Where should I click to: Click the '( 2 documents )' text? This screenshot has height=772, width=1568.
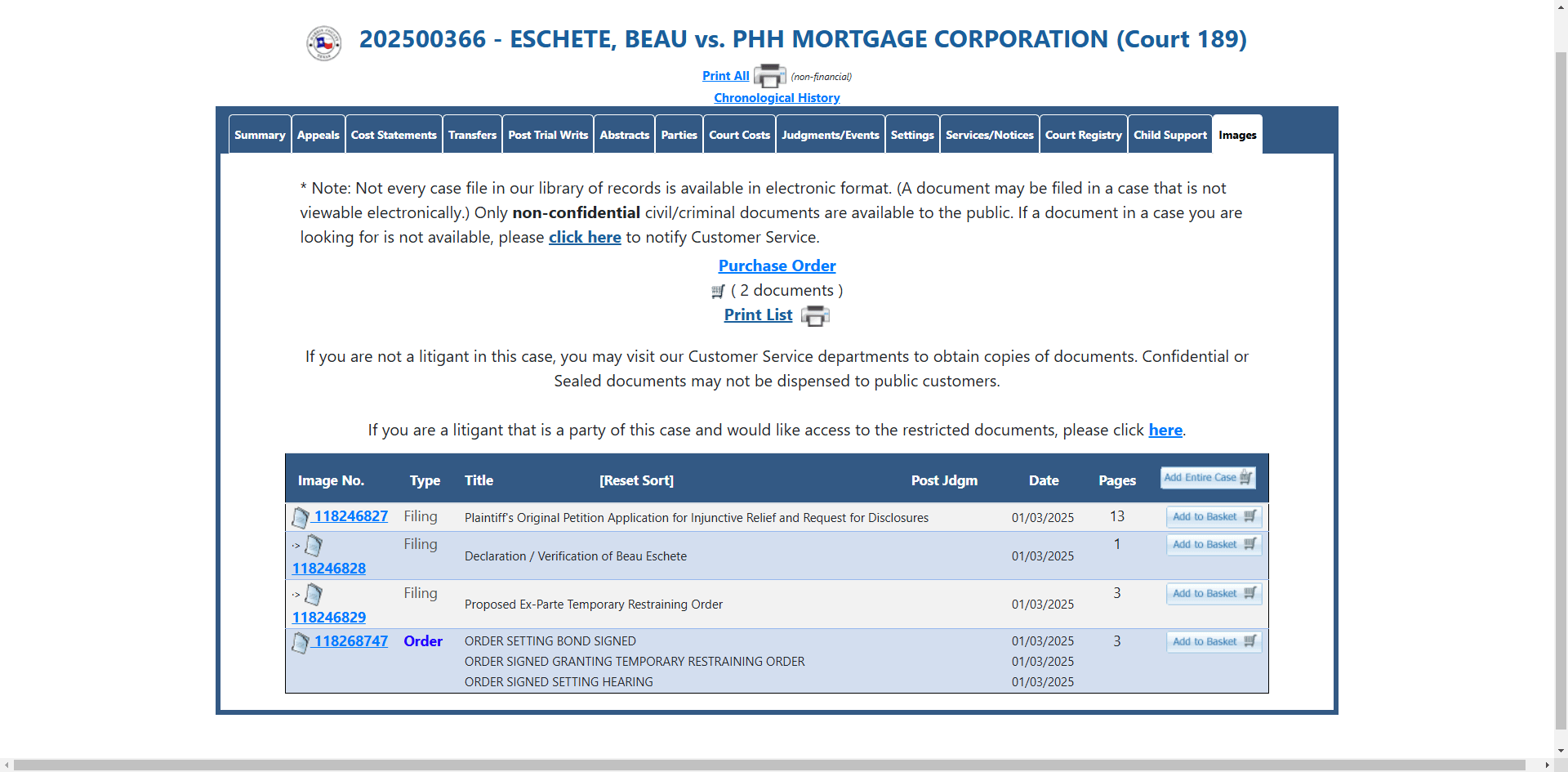(x=786, y=291)
